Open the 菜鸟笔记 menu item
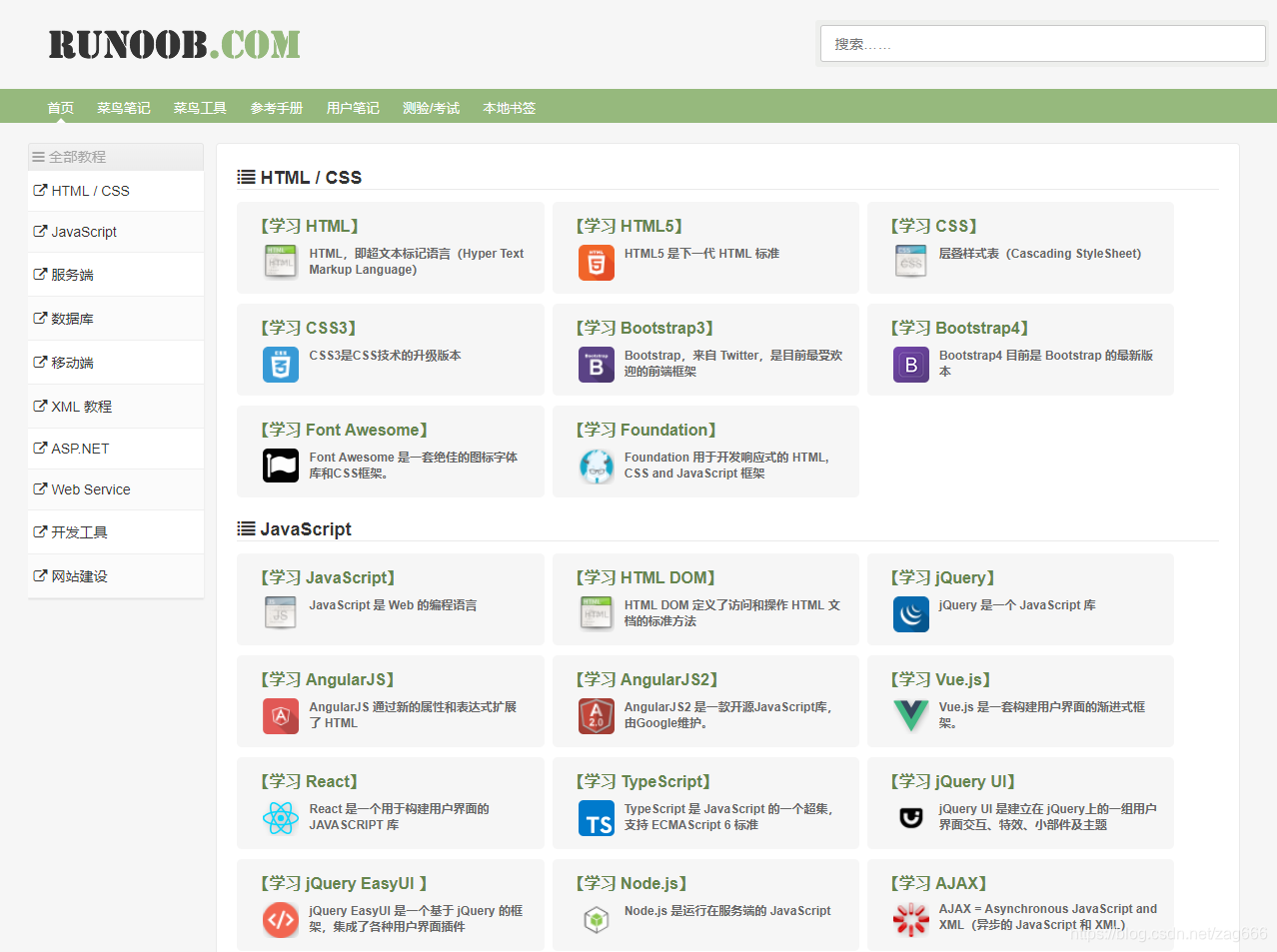The width and height of the screenshot is (1277, 952). coord(124,108)
